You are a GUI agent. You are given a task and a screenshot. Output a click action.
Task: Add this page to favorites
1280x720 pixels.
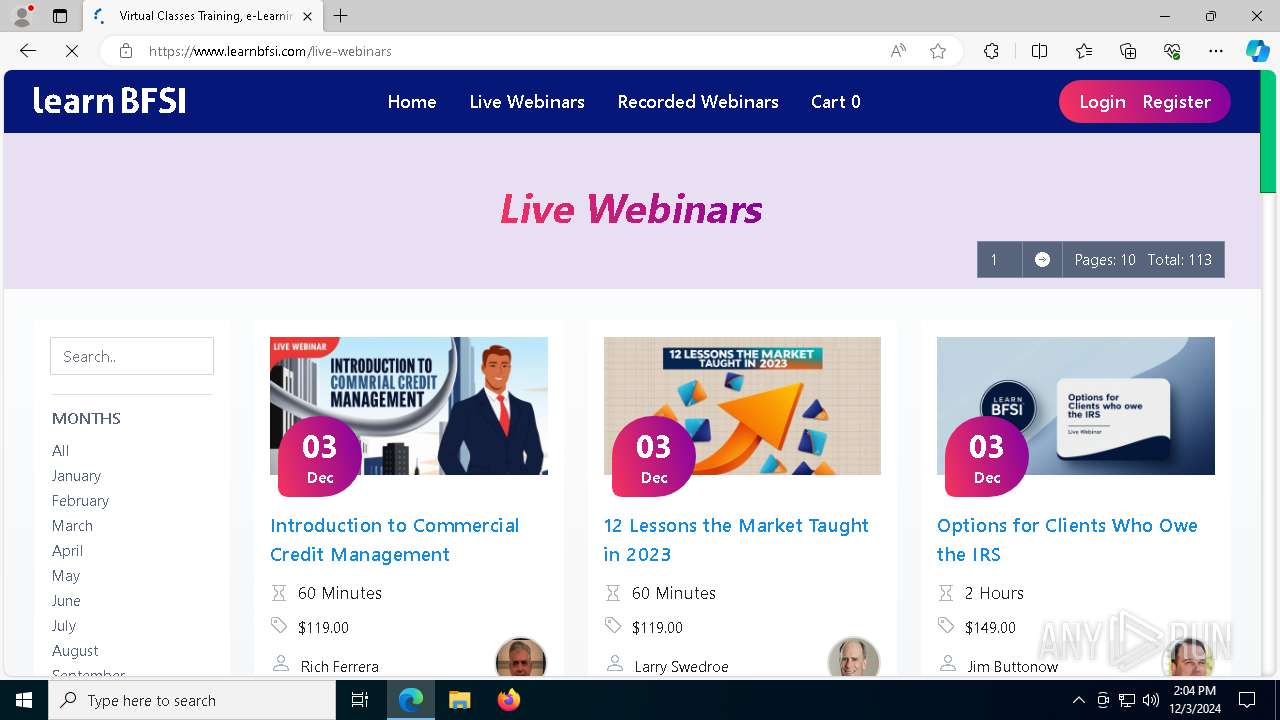click(938, 51)
